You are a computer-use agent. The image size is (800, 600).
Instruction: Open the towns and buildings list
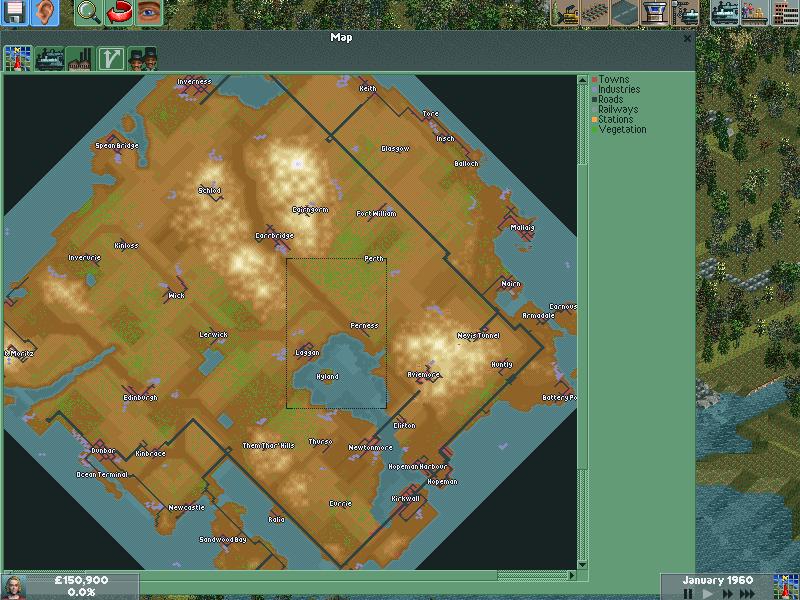pos(785,13)
